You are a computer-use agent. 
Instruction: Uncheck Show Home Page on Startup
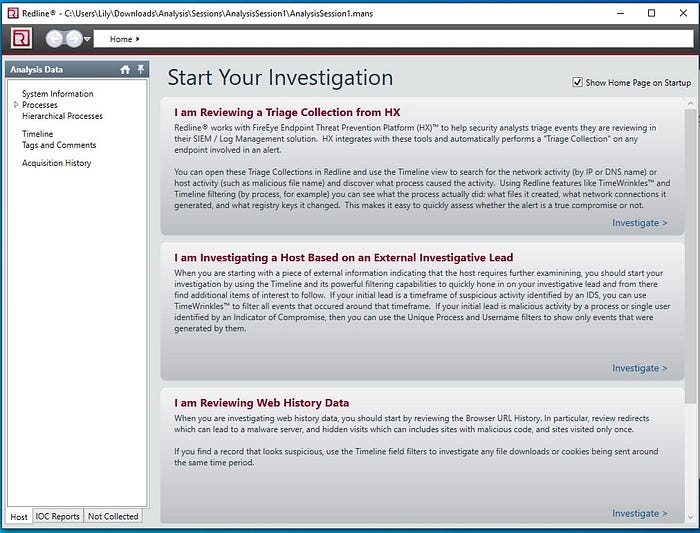pyautogui.click(x=577, y=82)
